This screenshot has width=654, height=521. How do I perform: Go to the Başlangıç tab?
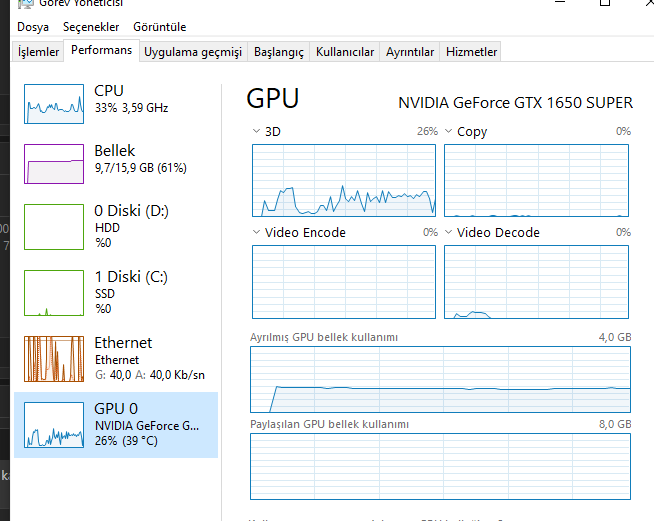[x=278, y=52]
